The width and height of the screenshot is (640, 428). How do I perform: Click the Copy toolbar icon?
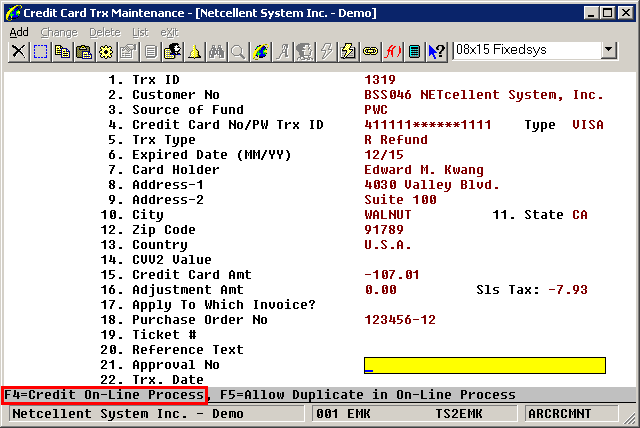[x=62, y=52]
